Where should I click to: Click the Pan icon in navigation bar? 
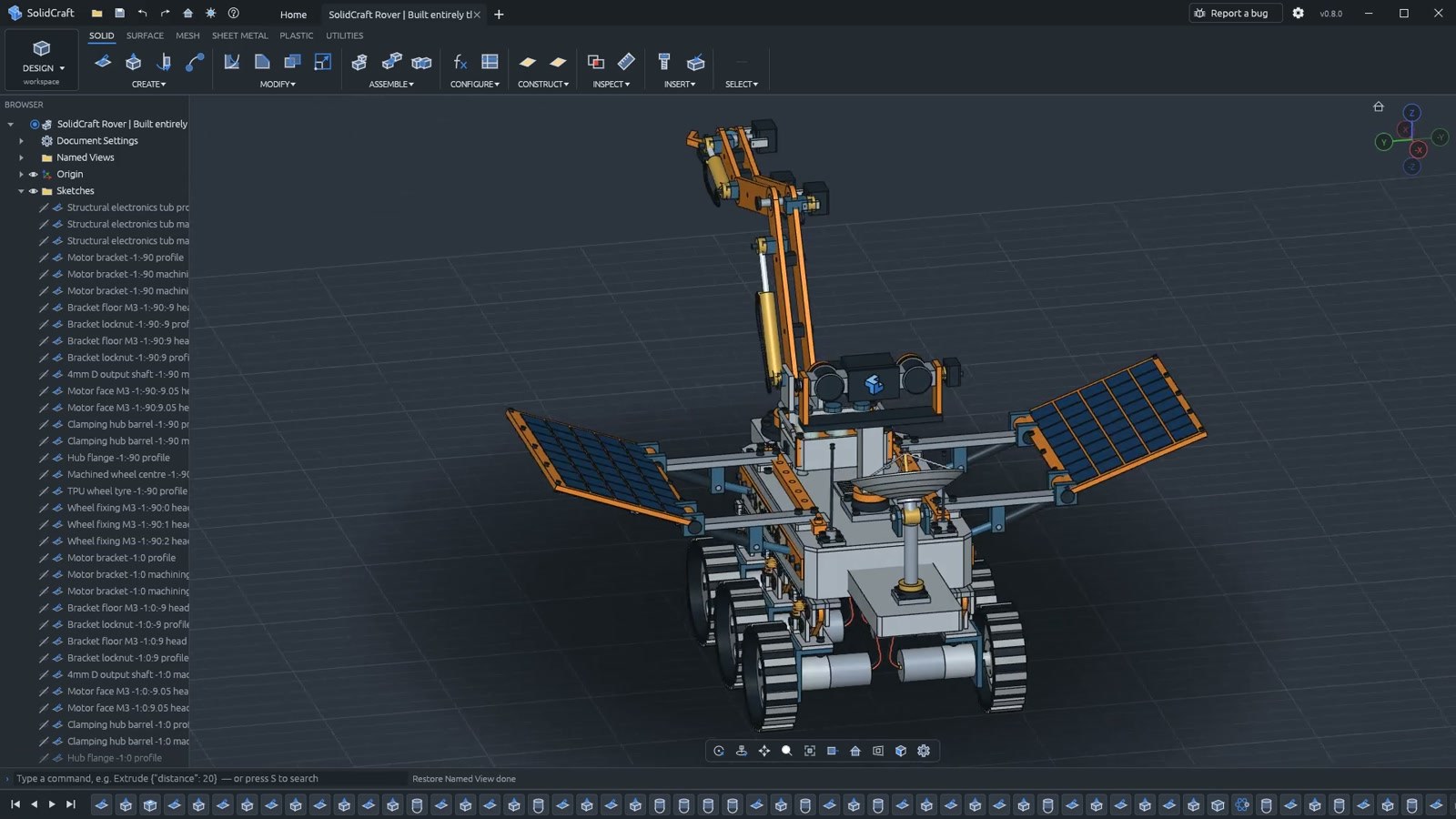click(764, 751)
